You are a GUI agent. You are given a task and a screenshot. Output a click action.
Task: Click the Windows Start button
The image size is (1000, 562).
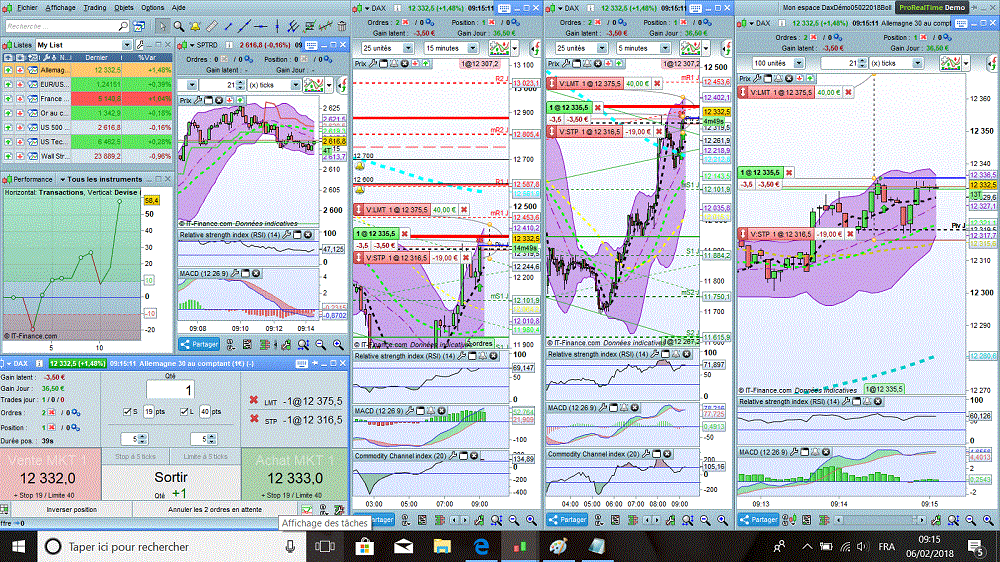(18, 547)
